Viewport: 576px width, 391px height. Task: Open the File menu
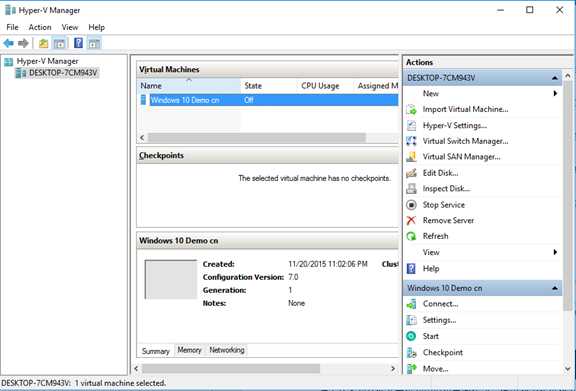click(12, 27)
